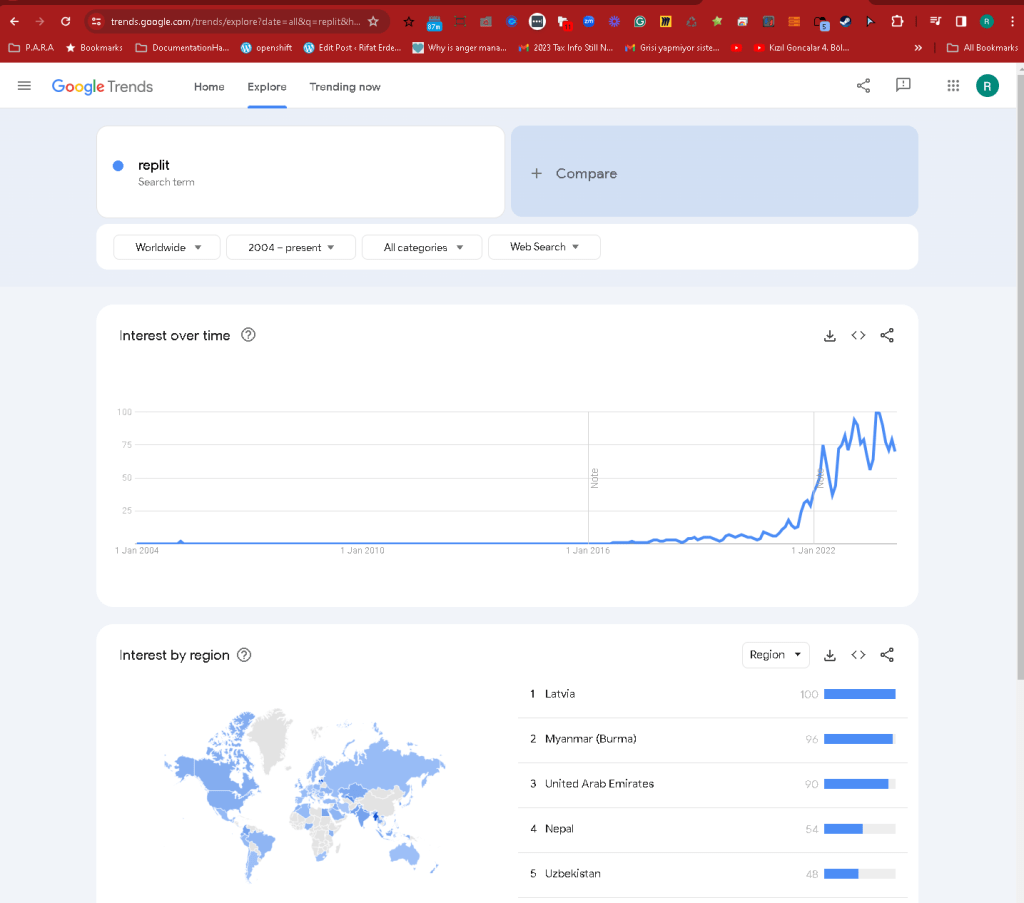Open the Trending now tab

(x=345, y=87)
